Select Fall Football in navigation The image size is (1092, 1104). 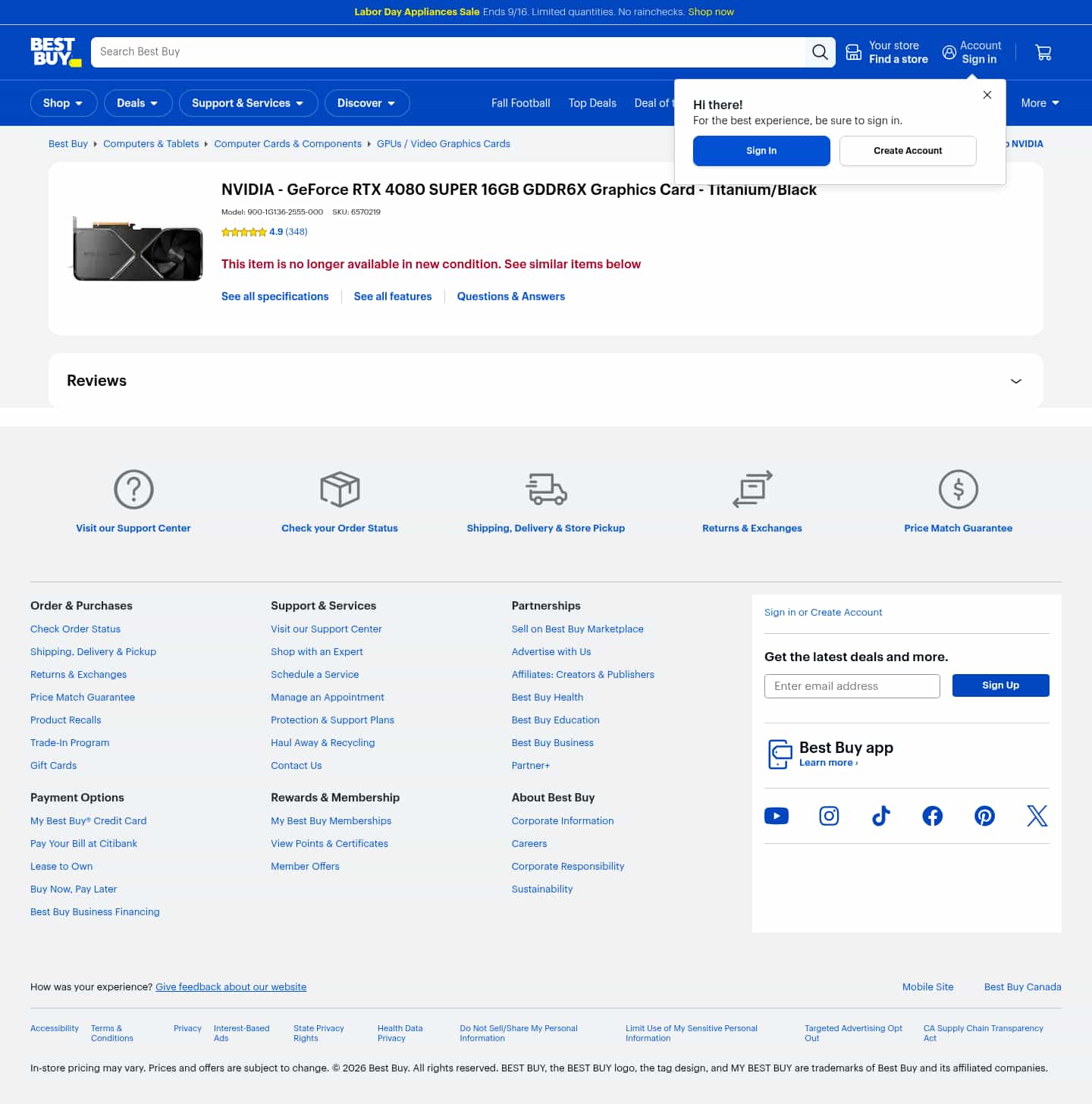(521, 103)
